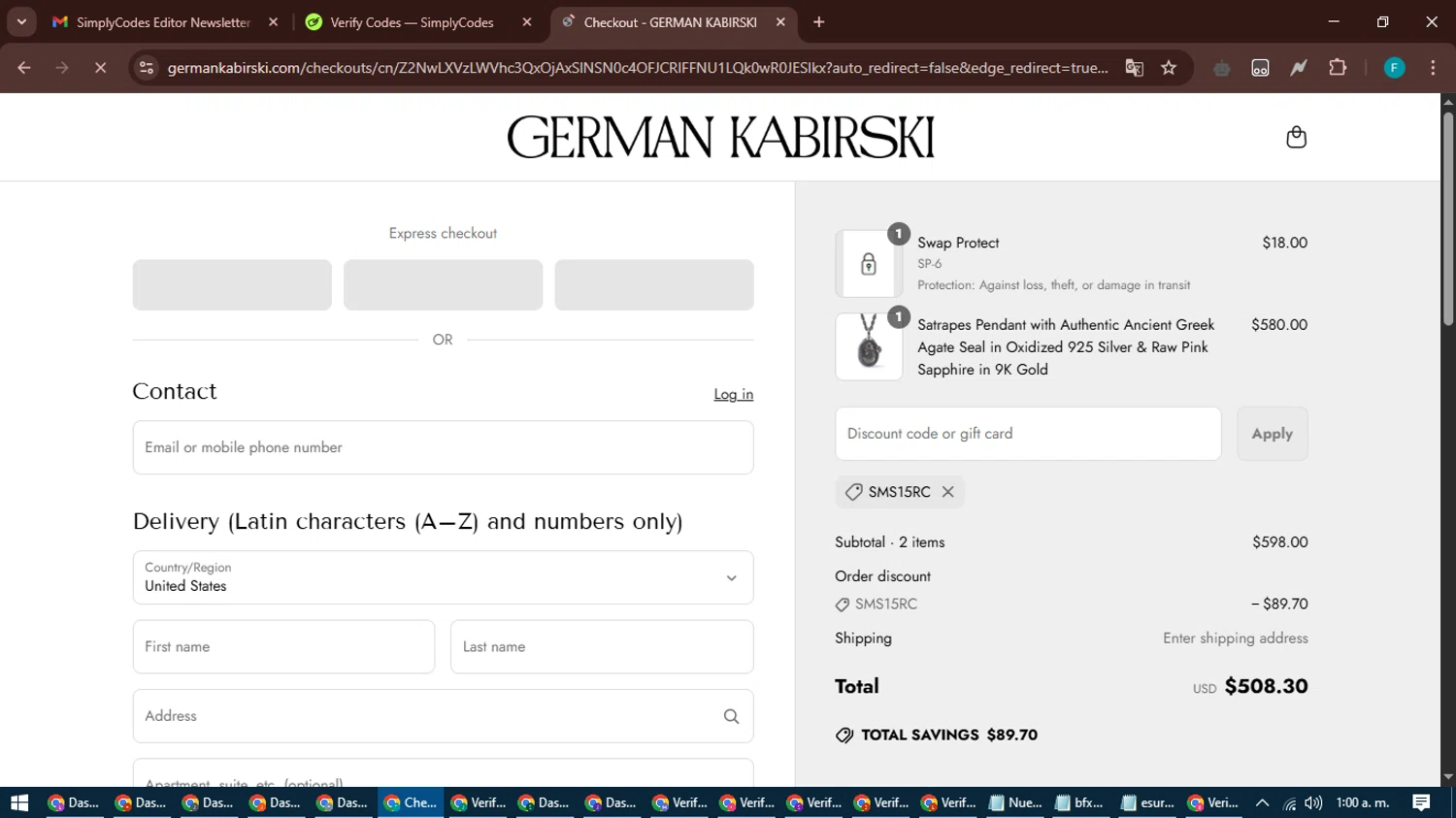Open the bfx... Notepad taskbar item

click(x=1080, y=802)
